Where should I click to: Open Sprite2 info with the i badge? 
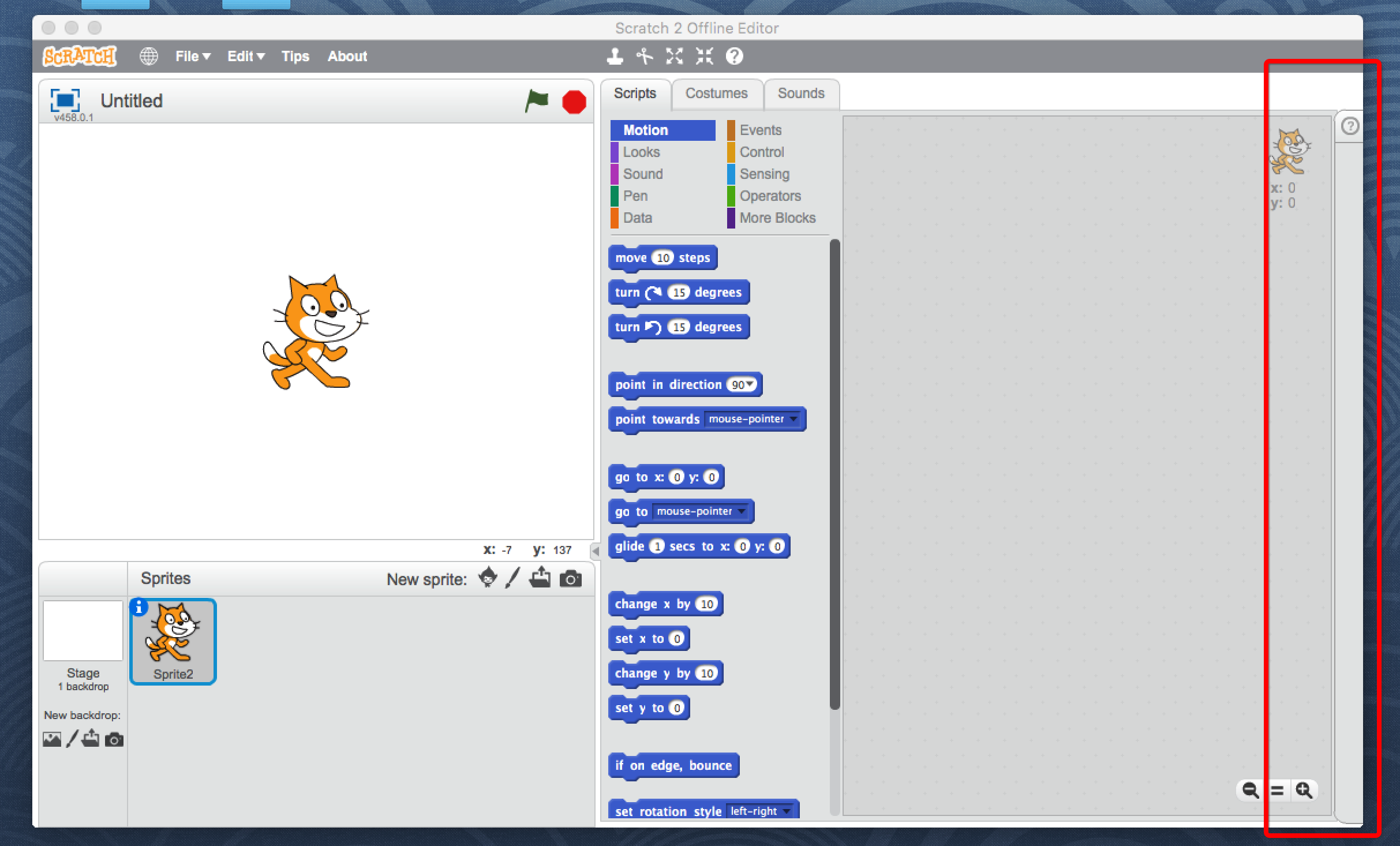pos(138,608)
